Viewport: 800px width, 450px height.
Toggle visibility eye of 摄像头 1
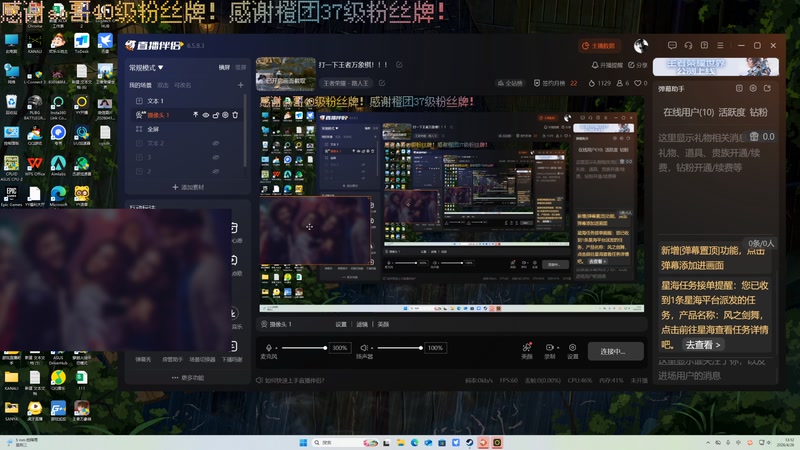(x=206, y=115)
